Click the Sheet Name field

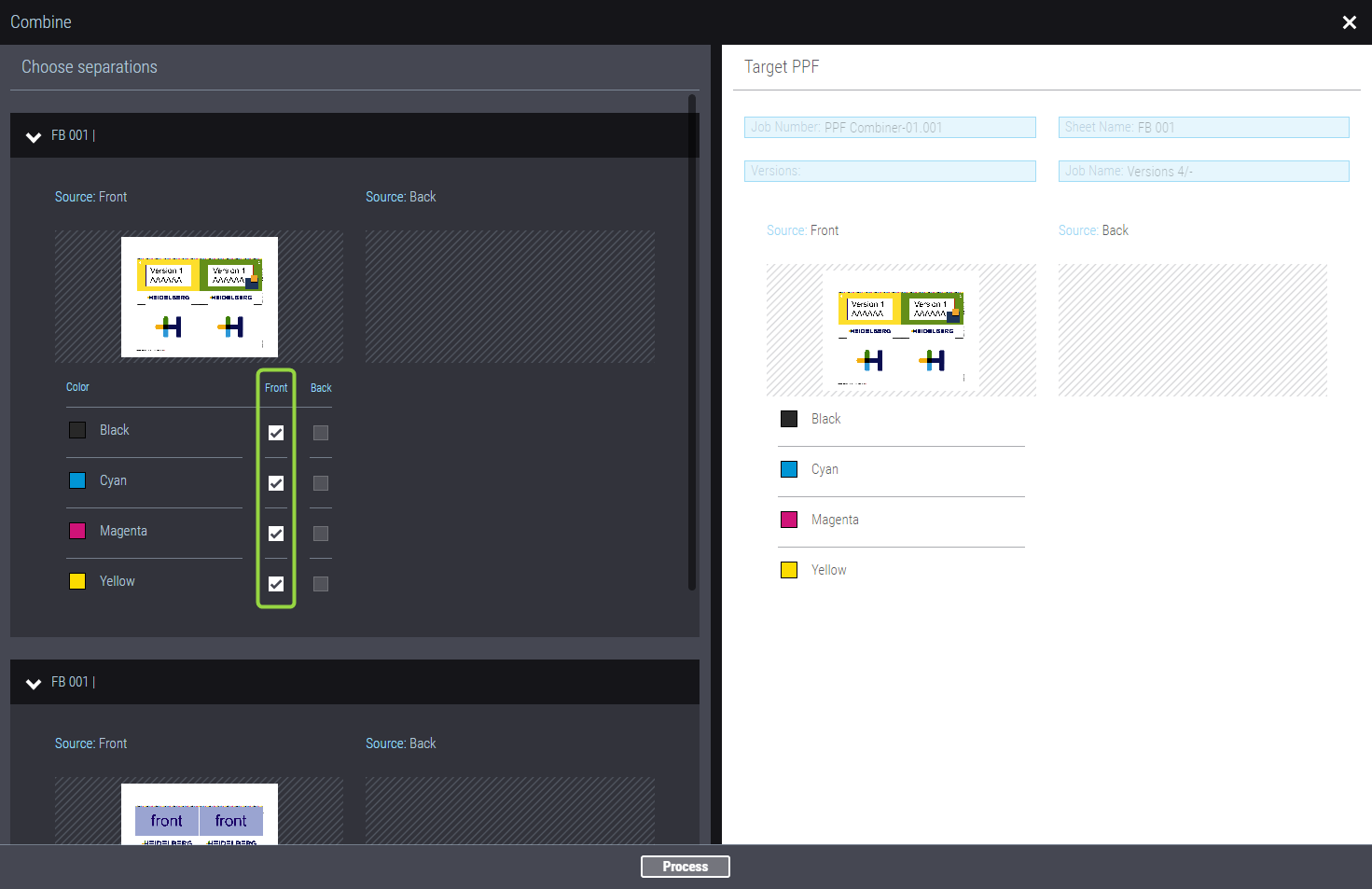point(1203,128)
